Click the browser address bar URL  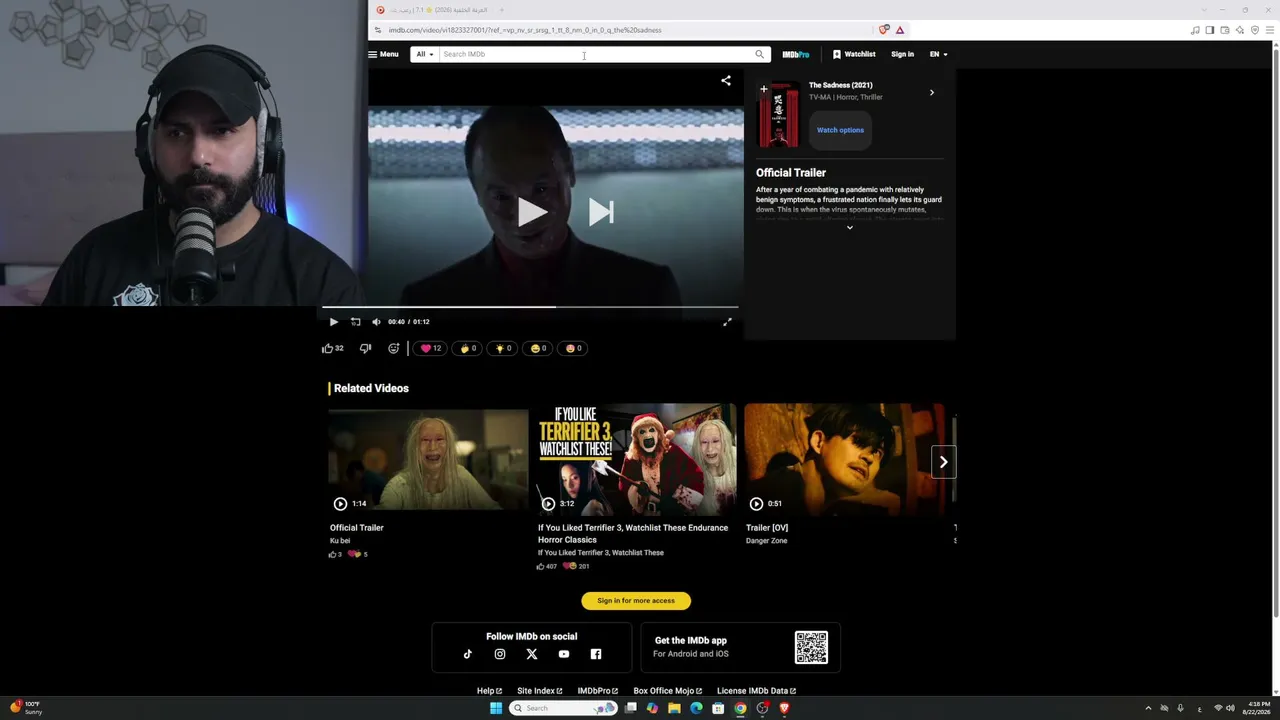point(525,30)
